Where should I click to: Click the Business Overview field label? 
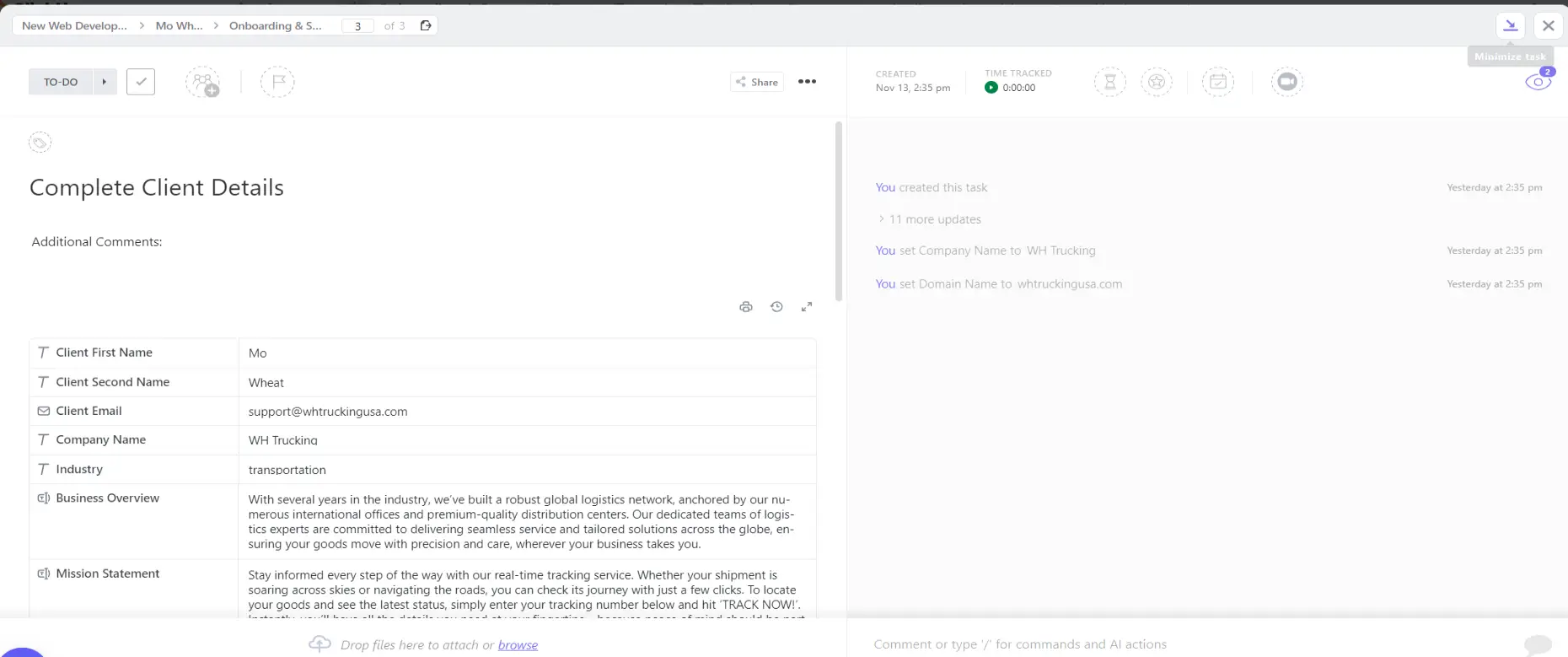(x=107, y=498)
